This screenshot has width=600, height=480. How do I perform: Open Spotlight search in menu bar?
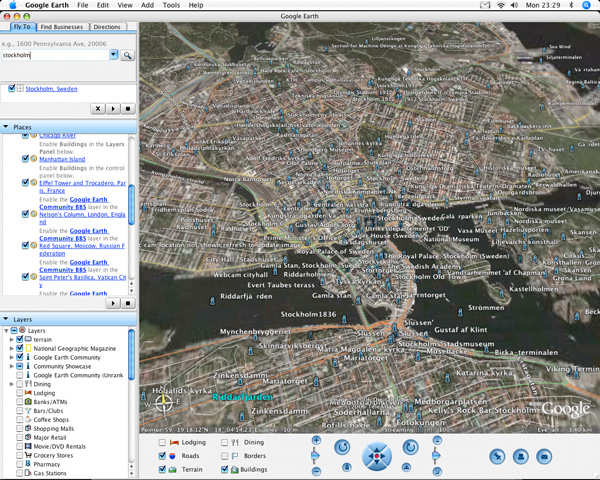point(586,5)
